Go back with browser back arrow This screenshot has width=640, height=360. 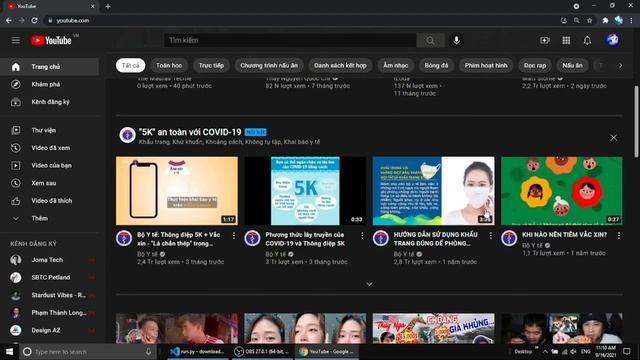pos(9,20)
